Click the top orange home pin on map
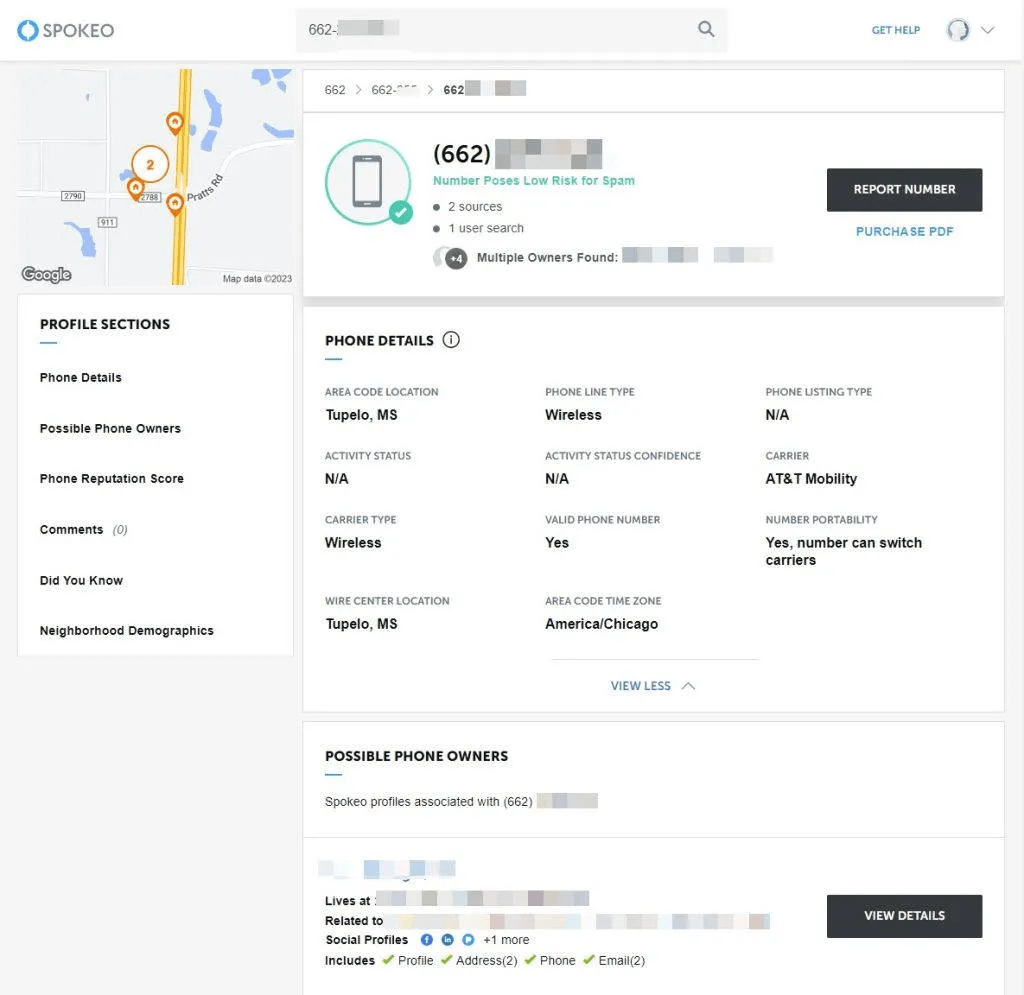 pyautogui.click(x=174, y=123)
